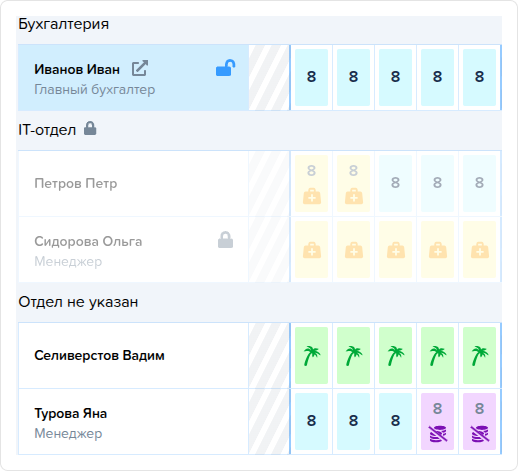Click the Отдел не указан department header
Image resolution: width=518 pixels, height=471 pixels.
click(x=78, y=302)
